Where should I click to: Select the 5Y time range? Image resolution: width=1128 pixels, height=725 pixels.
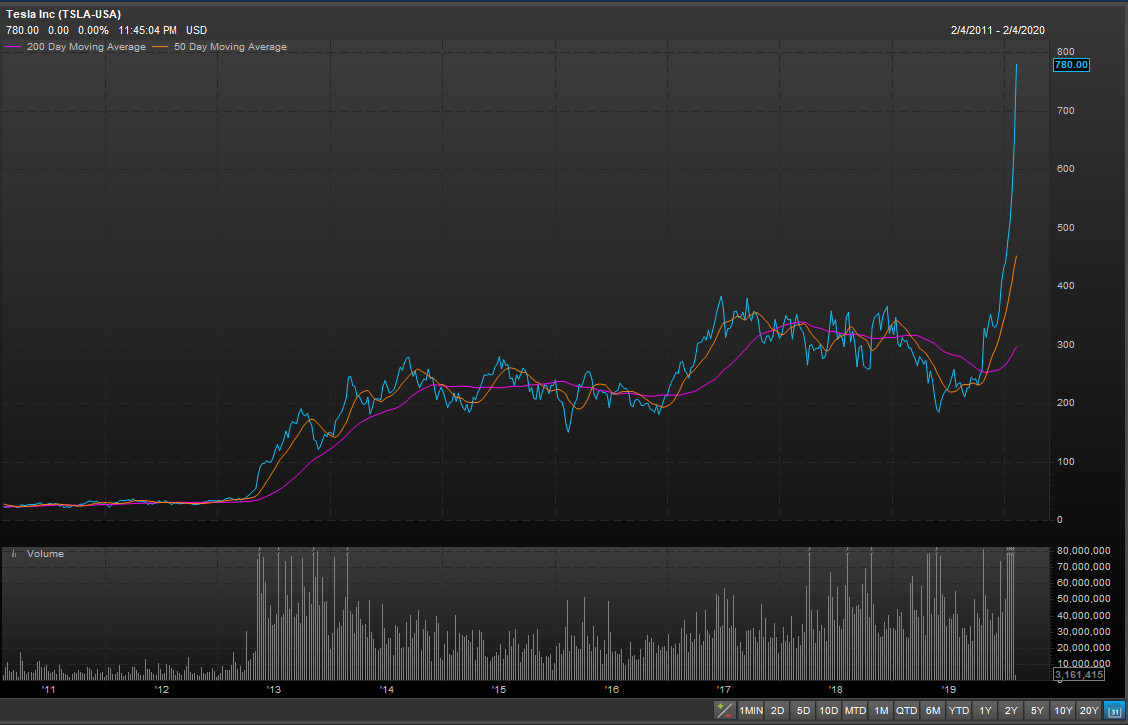(x=1037, y=711)
